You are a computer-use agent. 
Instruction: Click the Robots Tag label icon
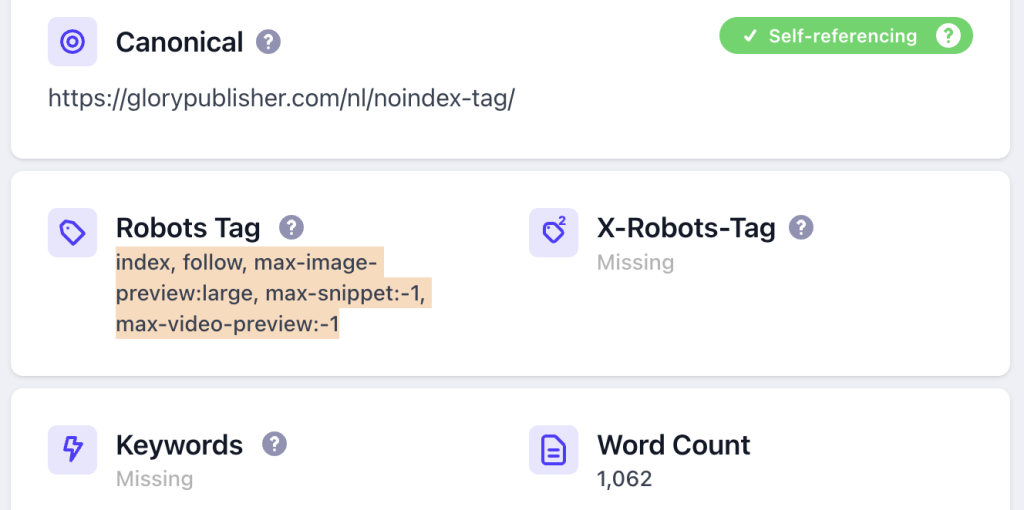pos(72,232)
